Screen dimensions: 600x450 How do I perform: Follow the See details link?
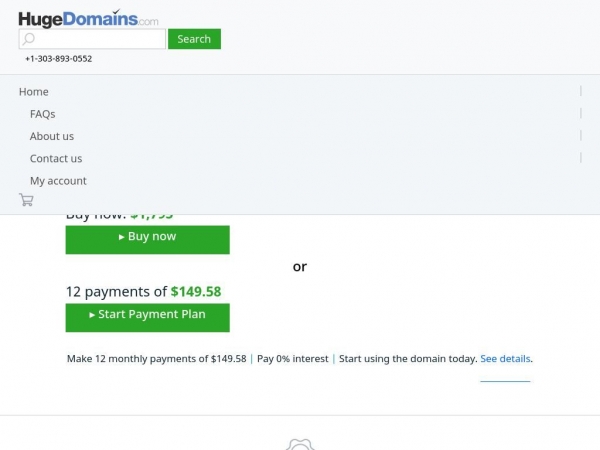505,359
